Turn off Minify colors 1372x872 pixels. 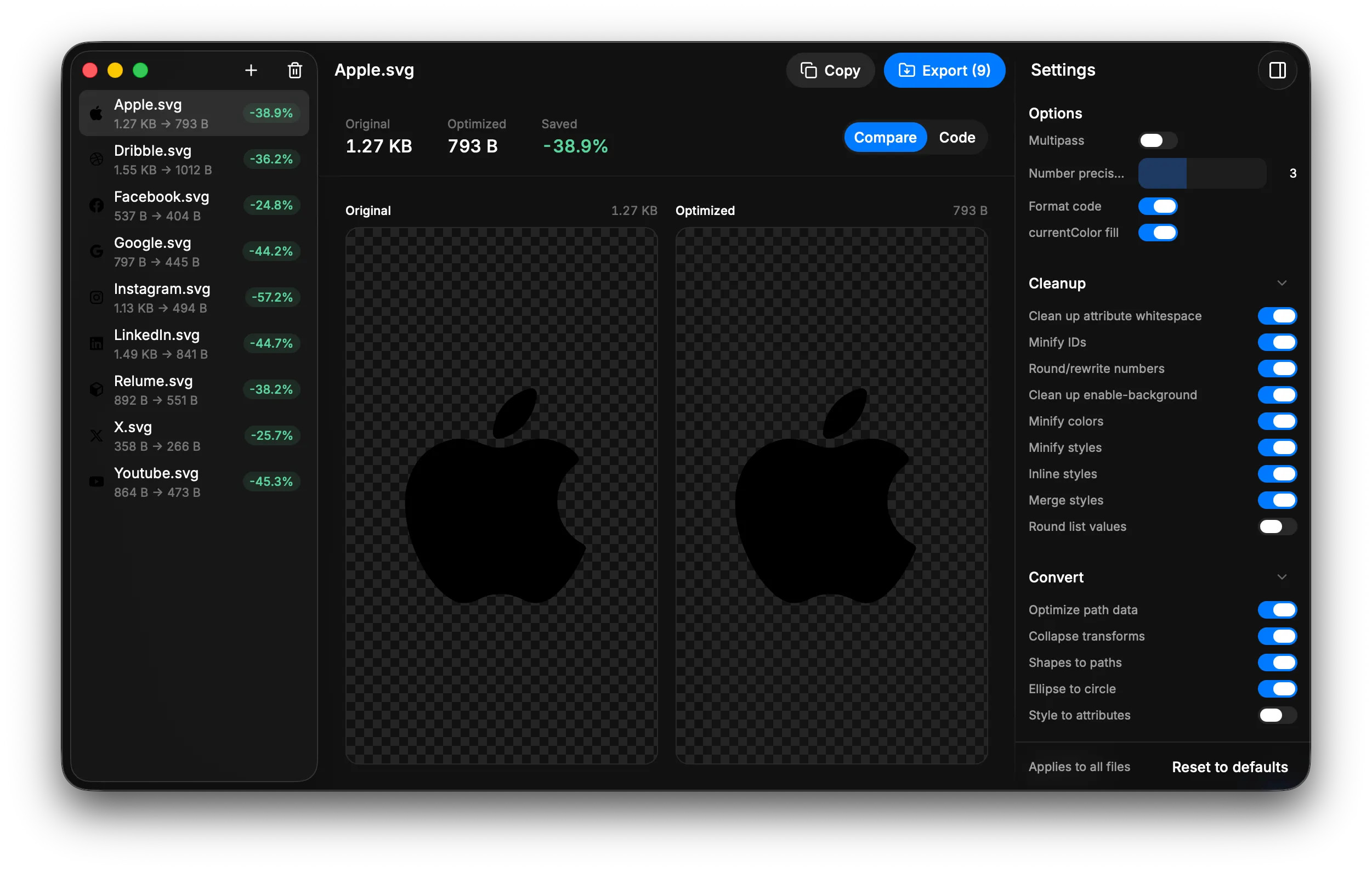pos(1277,421)
